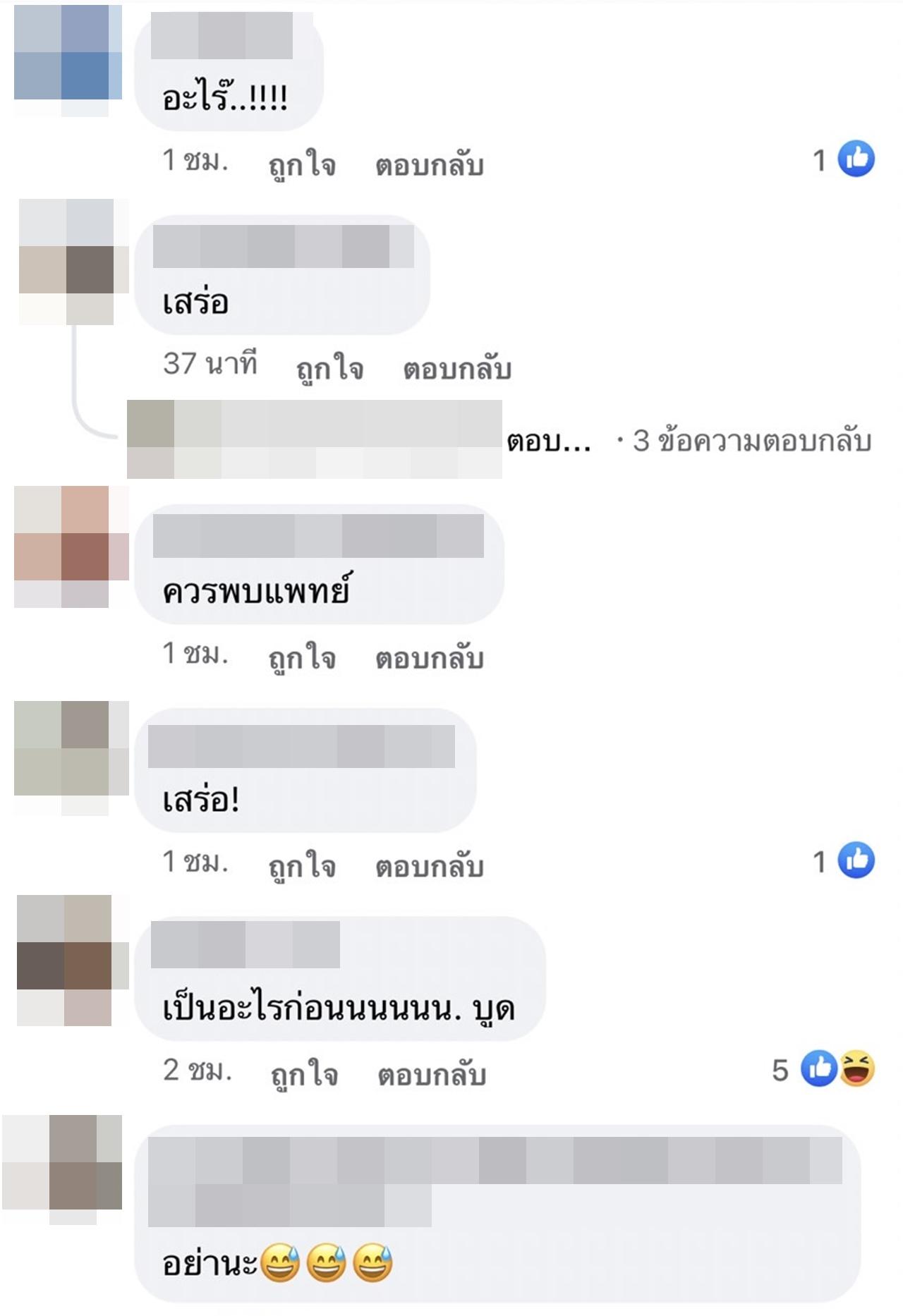The height and width of the screenshot is (1316, 903).
Task: Open the profile picture beside the "ควรพบแพทย์" comment
Action: 71,547
